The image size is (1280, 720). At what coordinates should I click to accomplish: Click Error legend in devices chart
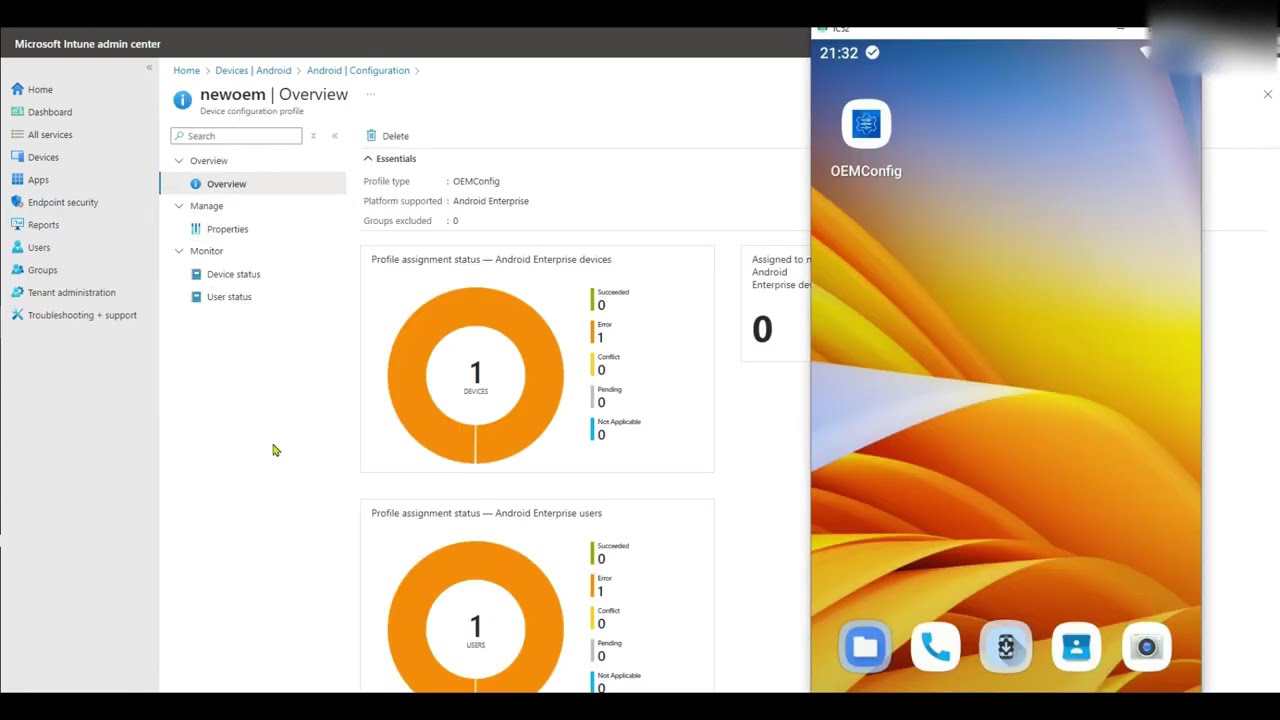(x=603, y=332)
